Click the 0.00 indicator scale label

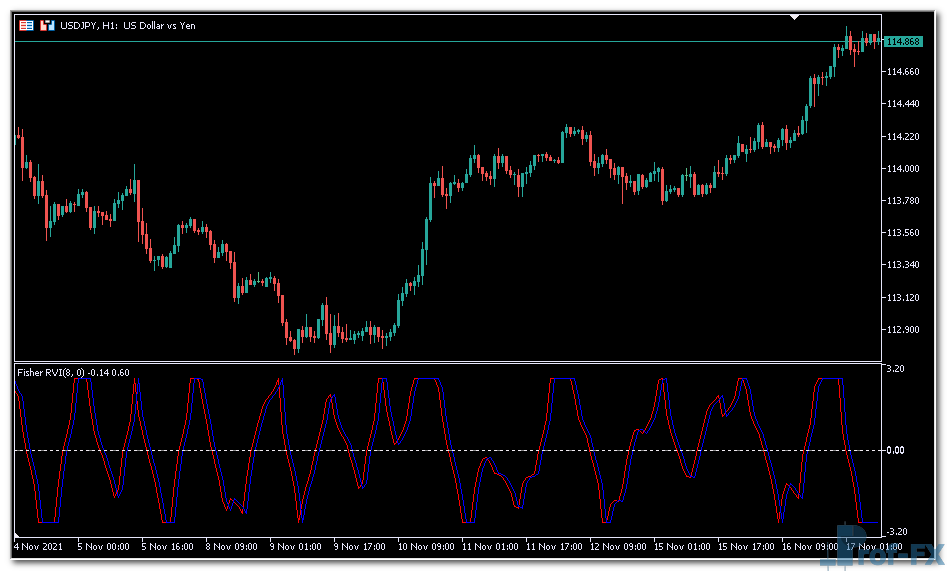tap(895, 450)
